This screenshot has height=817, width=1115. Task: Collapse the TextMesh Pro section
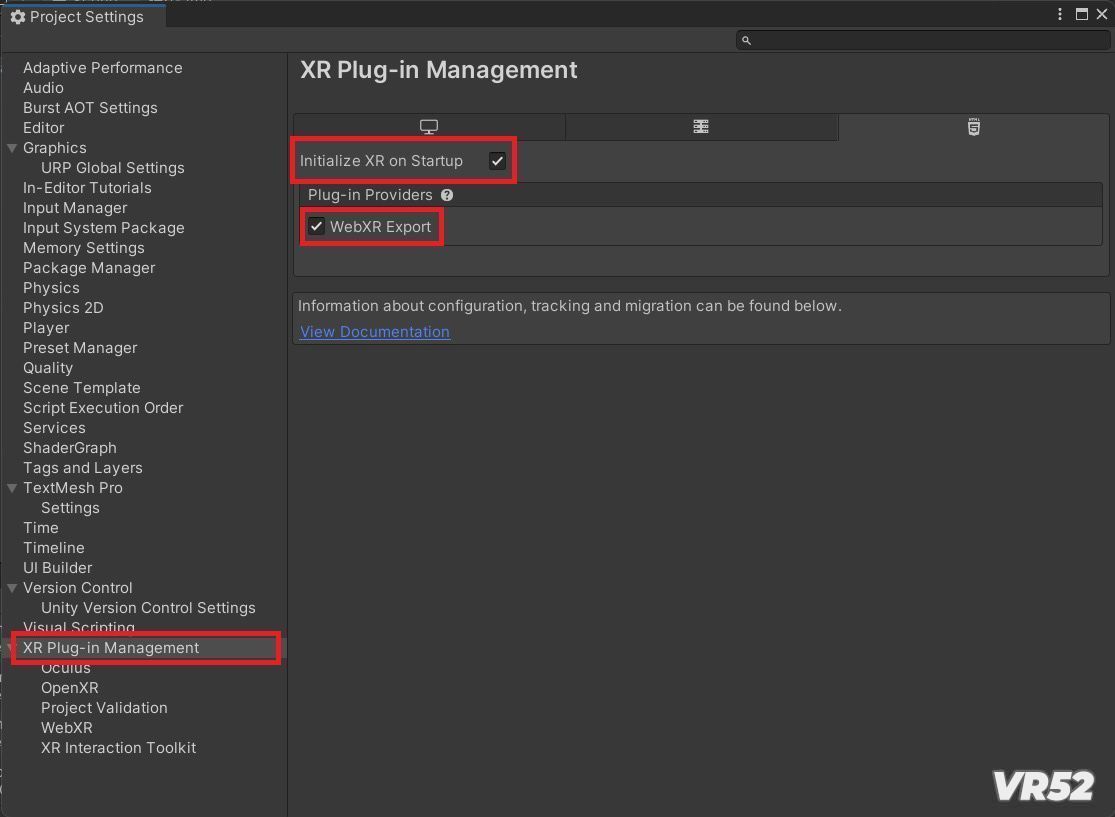[12, 488]
